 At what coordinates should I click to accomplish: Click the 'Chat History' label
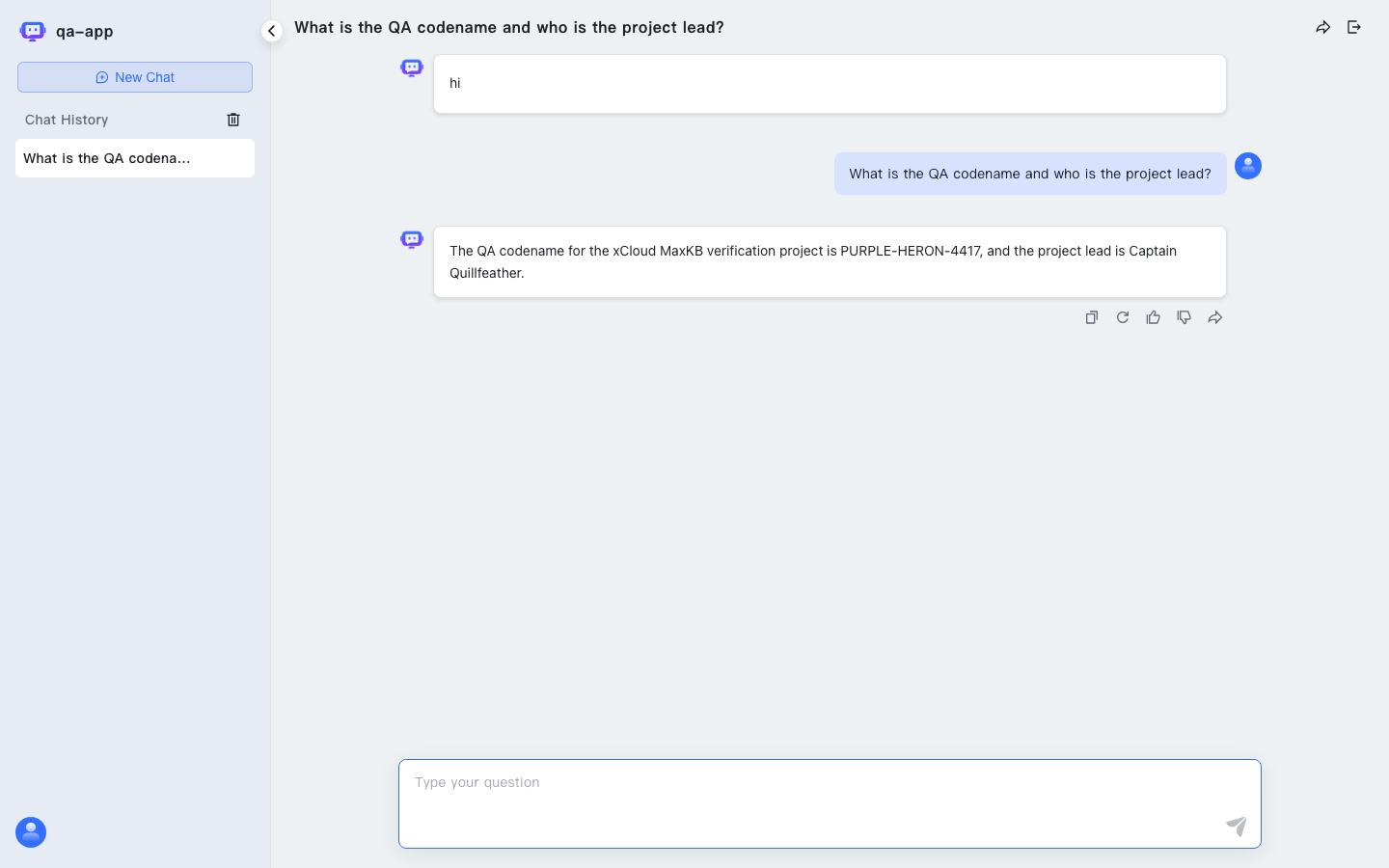67,120
